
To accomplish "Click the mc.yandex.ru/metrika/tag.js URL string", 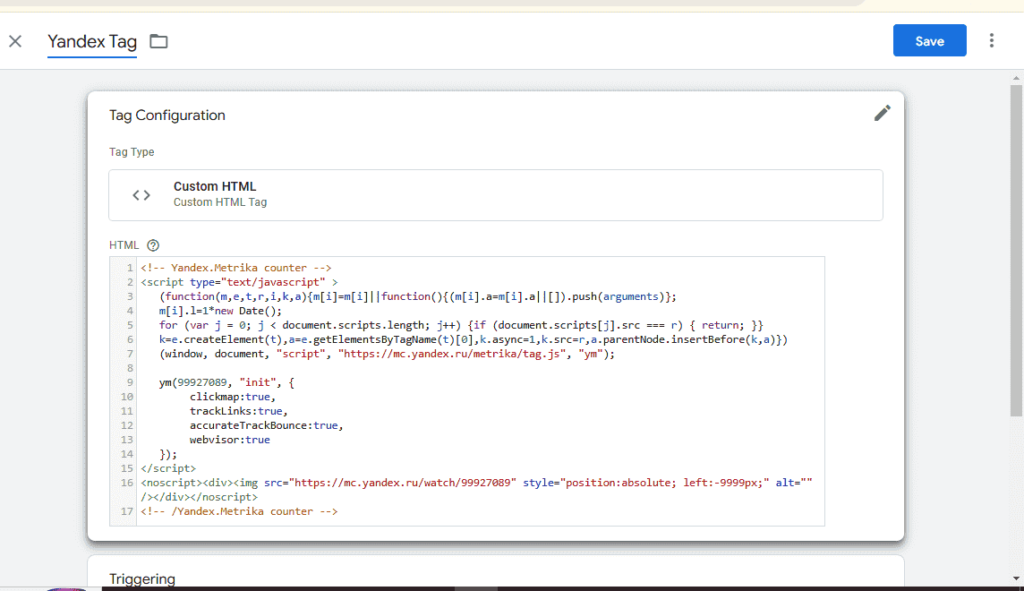I will pos(452,354).
